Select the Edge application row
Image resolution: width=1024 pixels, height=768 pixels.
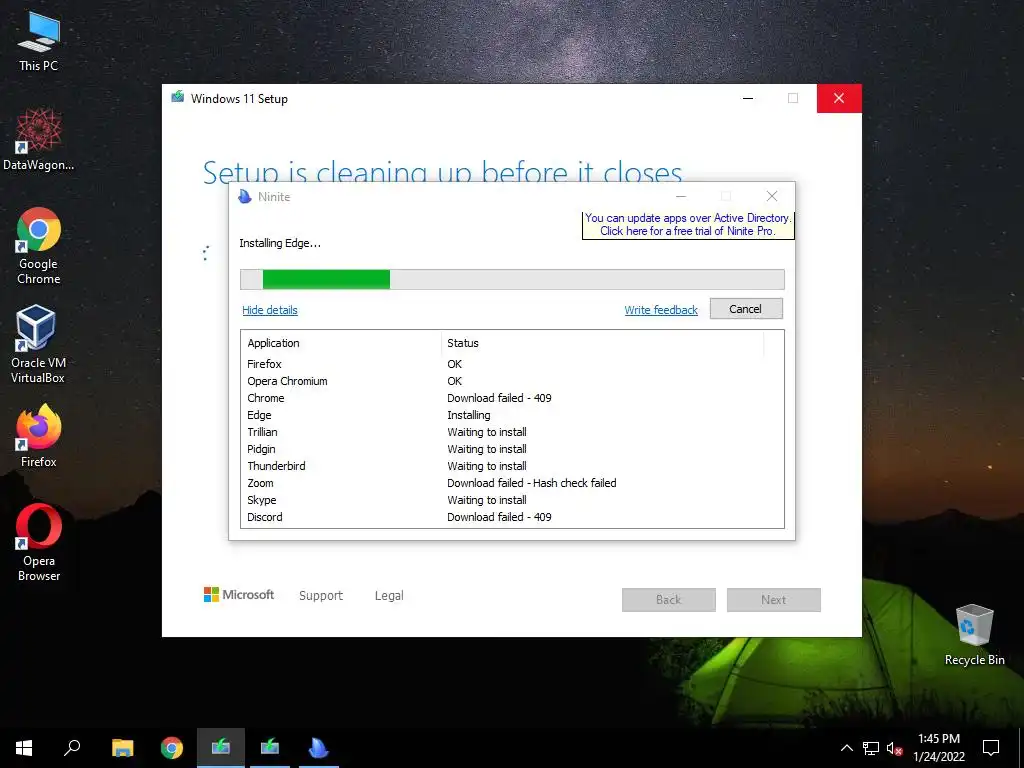pos(512,415)
